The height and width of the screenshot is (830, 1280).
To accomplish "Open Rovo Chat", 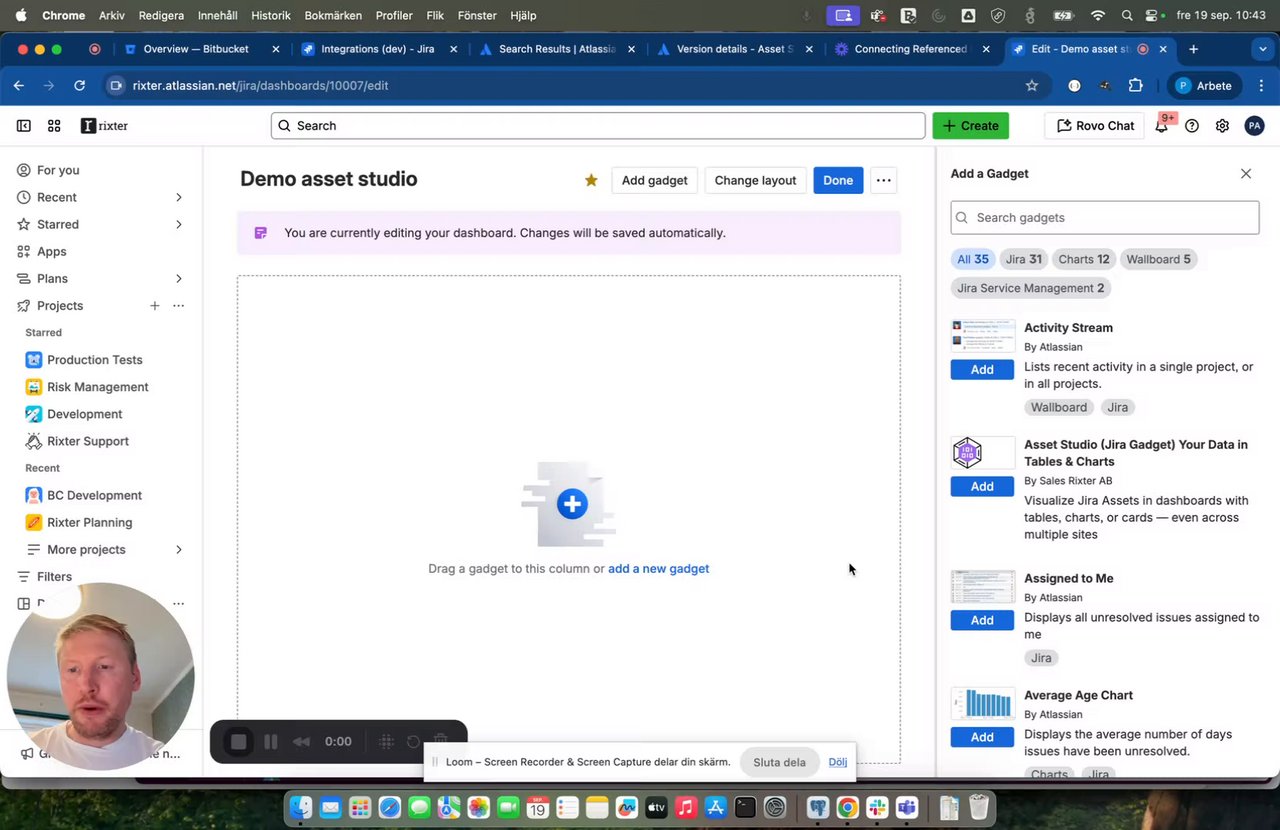I will pos(1095,126).
